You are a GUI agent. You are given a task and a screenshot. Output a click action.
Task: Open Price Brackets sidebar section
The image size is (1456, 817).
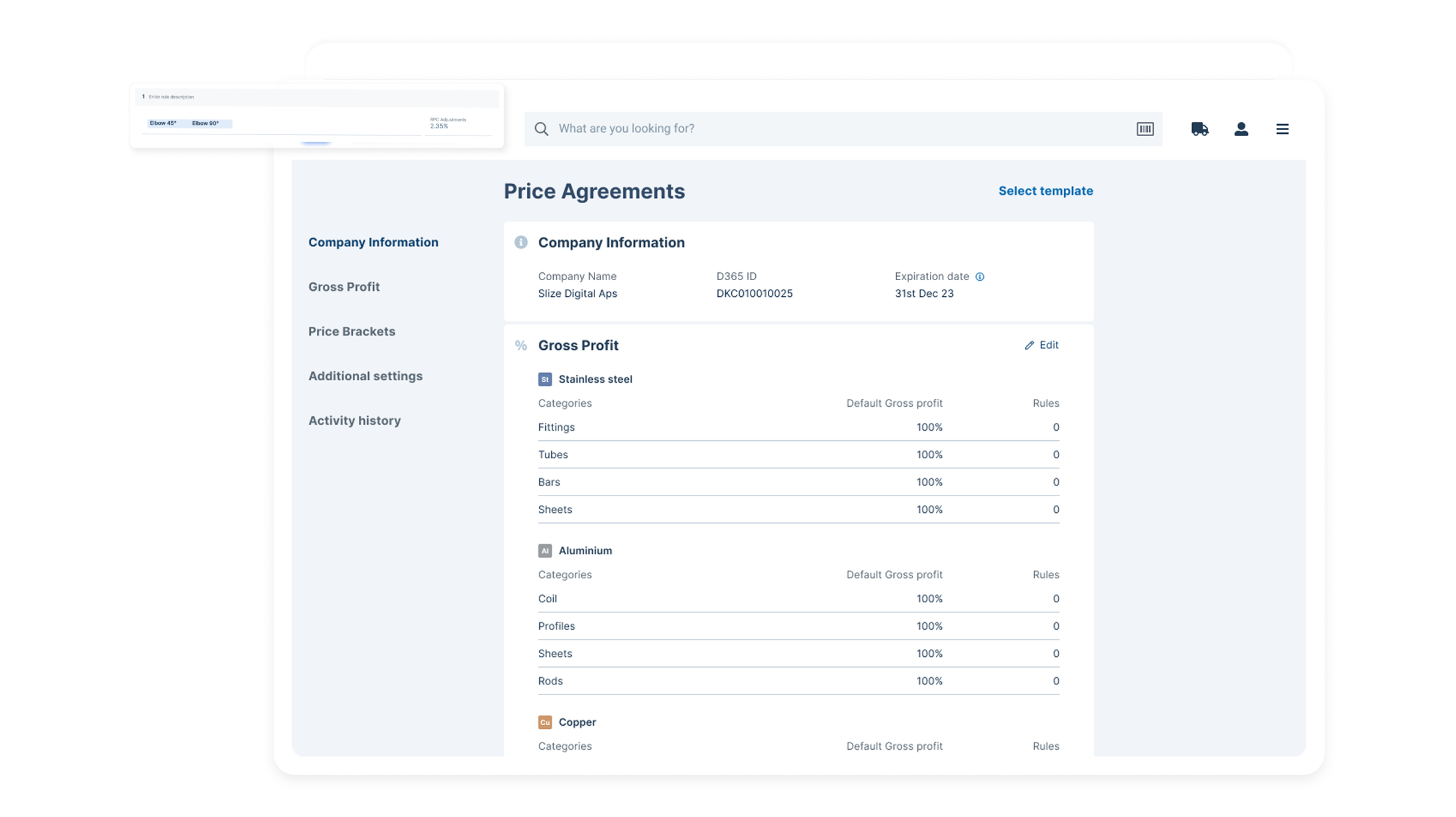(352, 332)
